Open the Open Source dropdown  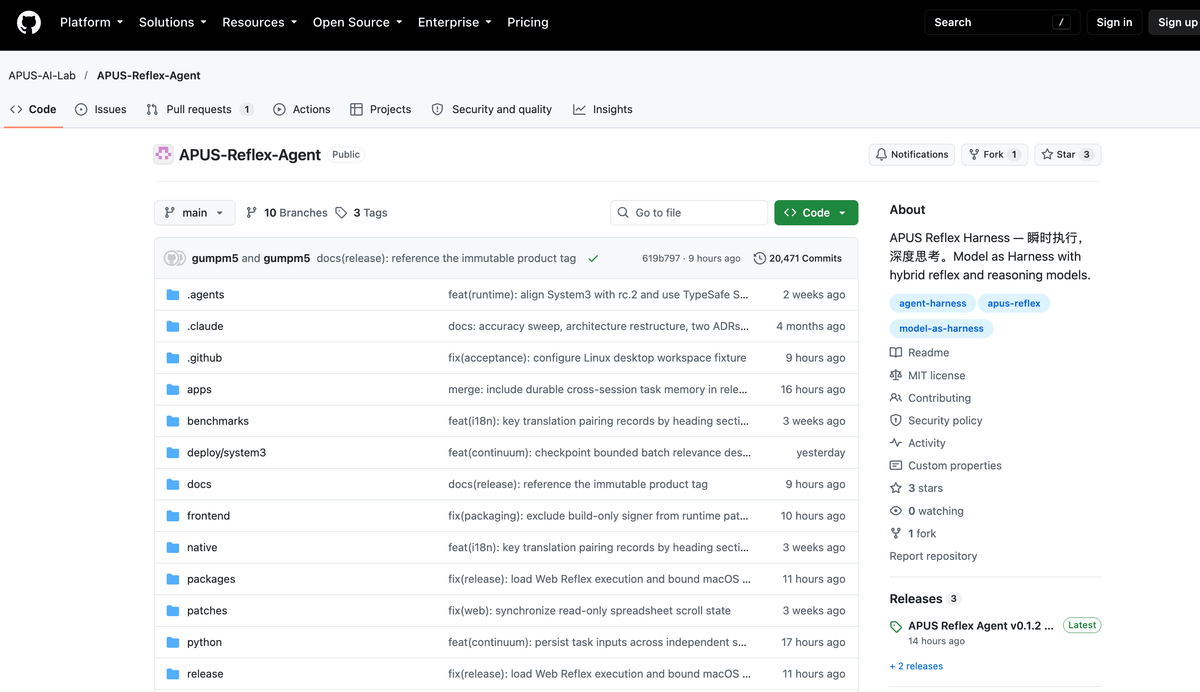point(357,22)
